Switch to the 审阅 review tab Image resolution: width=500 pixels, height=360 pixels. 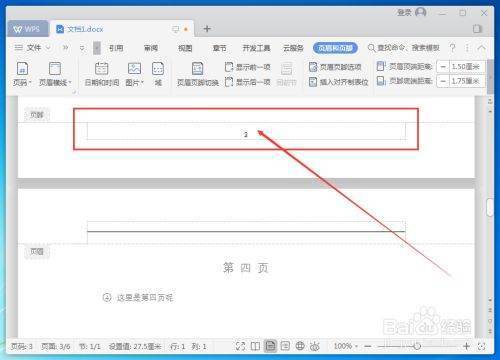pyautogui.click(x=151, y=48)
